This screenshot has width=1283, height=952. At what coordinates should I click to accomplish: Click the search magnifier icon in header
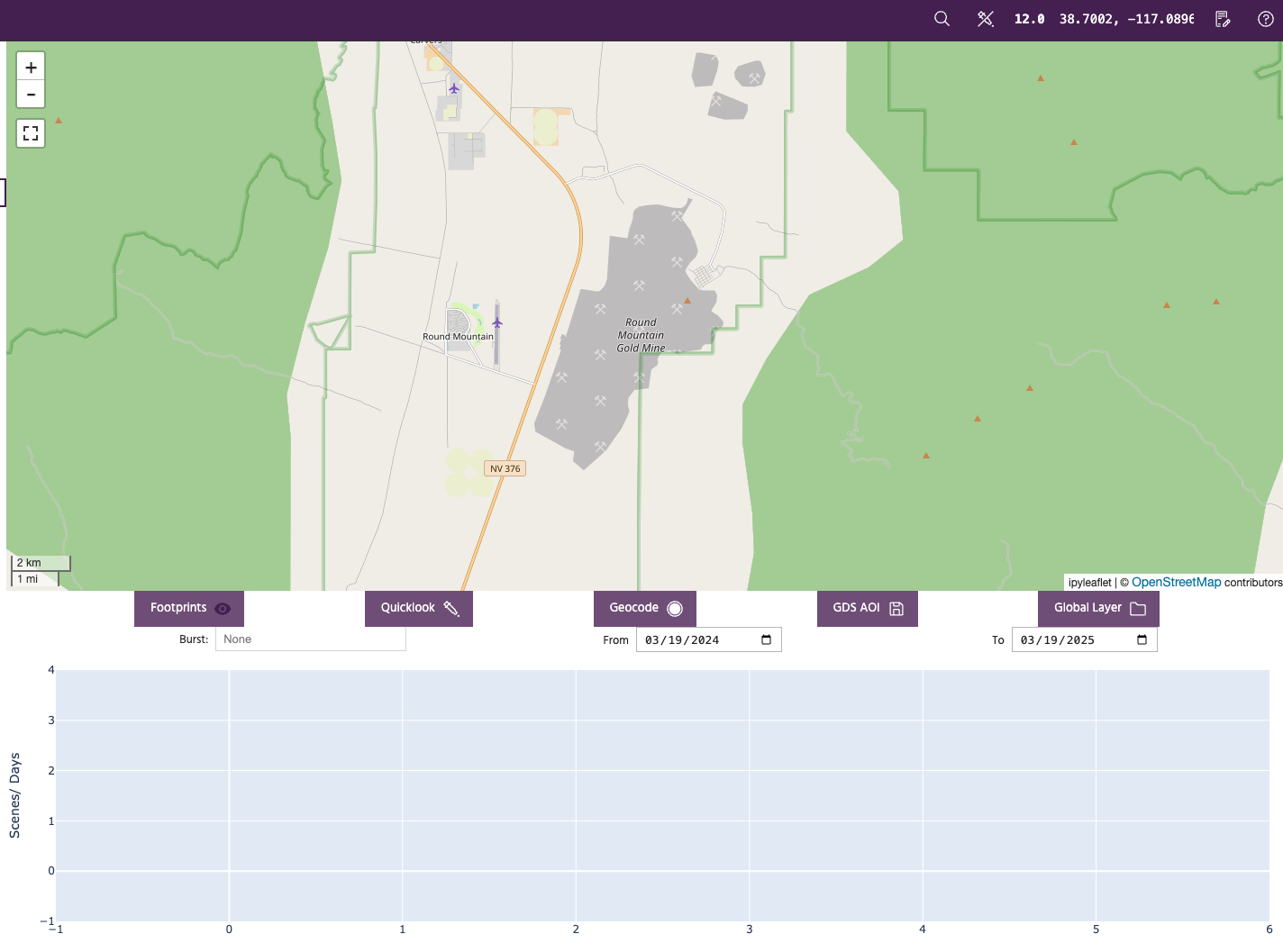942,19
